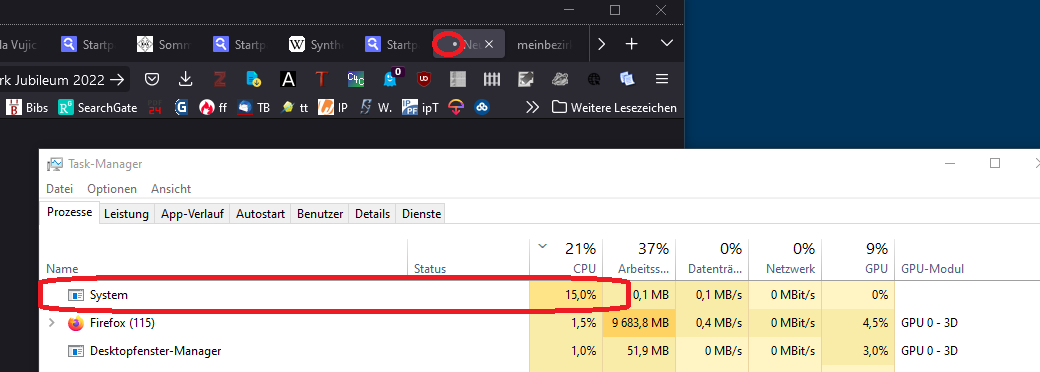1040x372 pixels.
Task: Show more bookmarks via double chevron
Action: pos(532,107)
